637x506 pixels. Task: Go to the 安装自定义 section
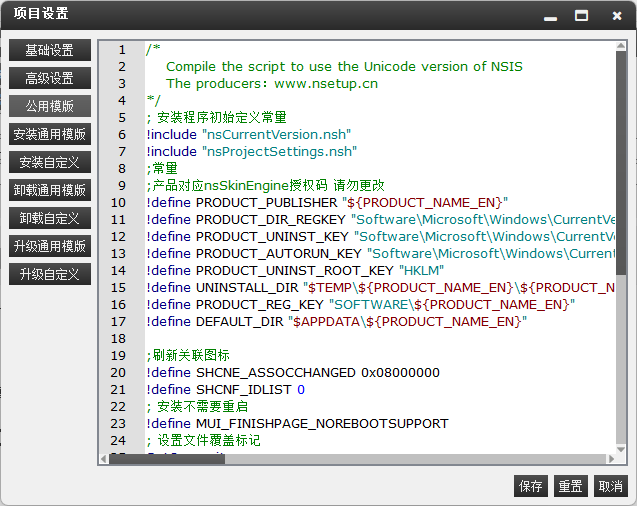pos(50,162)
